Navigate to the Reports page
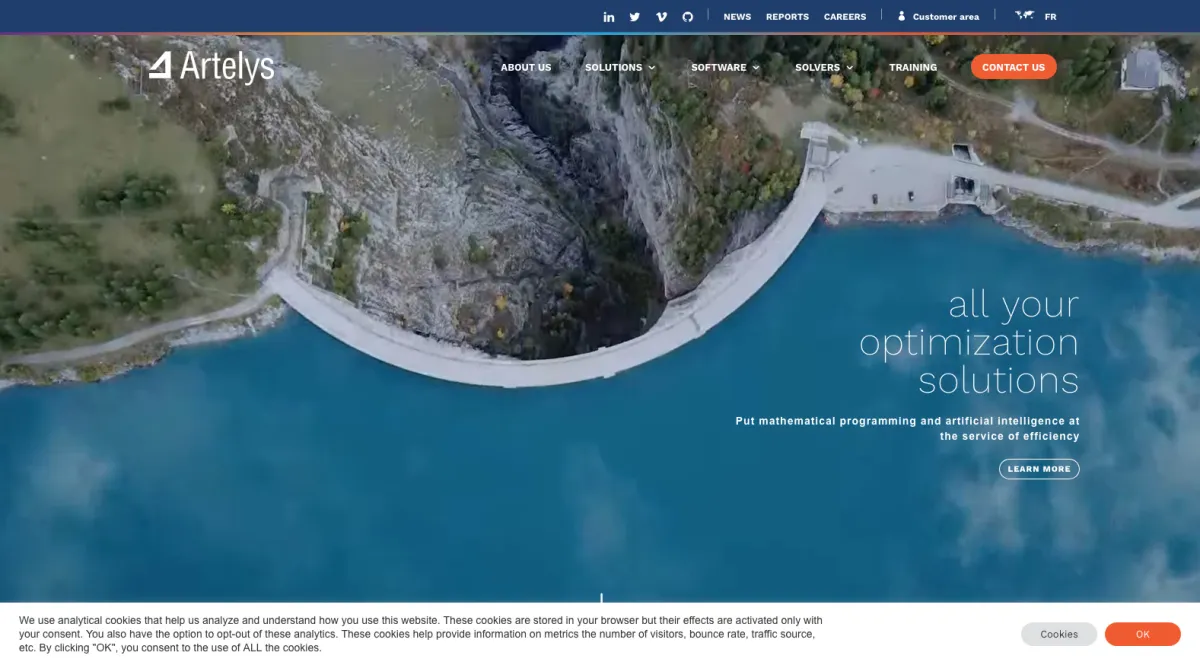Image resolution: width=1200 pixels, height=665 pixels. pyautogui.click(x=787, y=17)
